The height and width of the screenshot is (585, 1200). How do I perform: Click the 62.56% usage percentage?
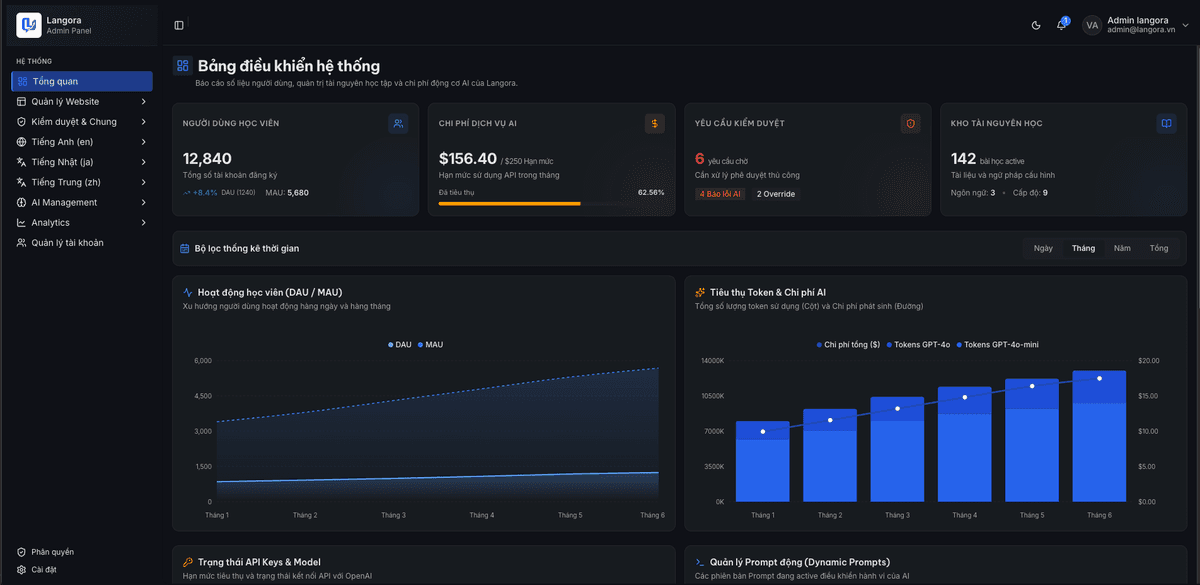point(651,192)
